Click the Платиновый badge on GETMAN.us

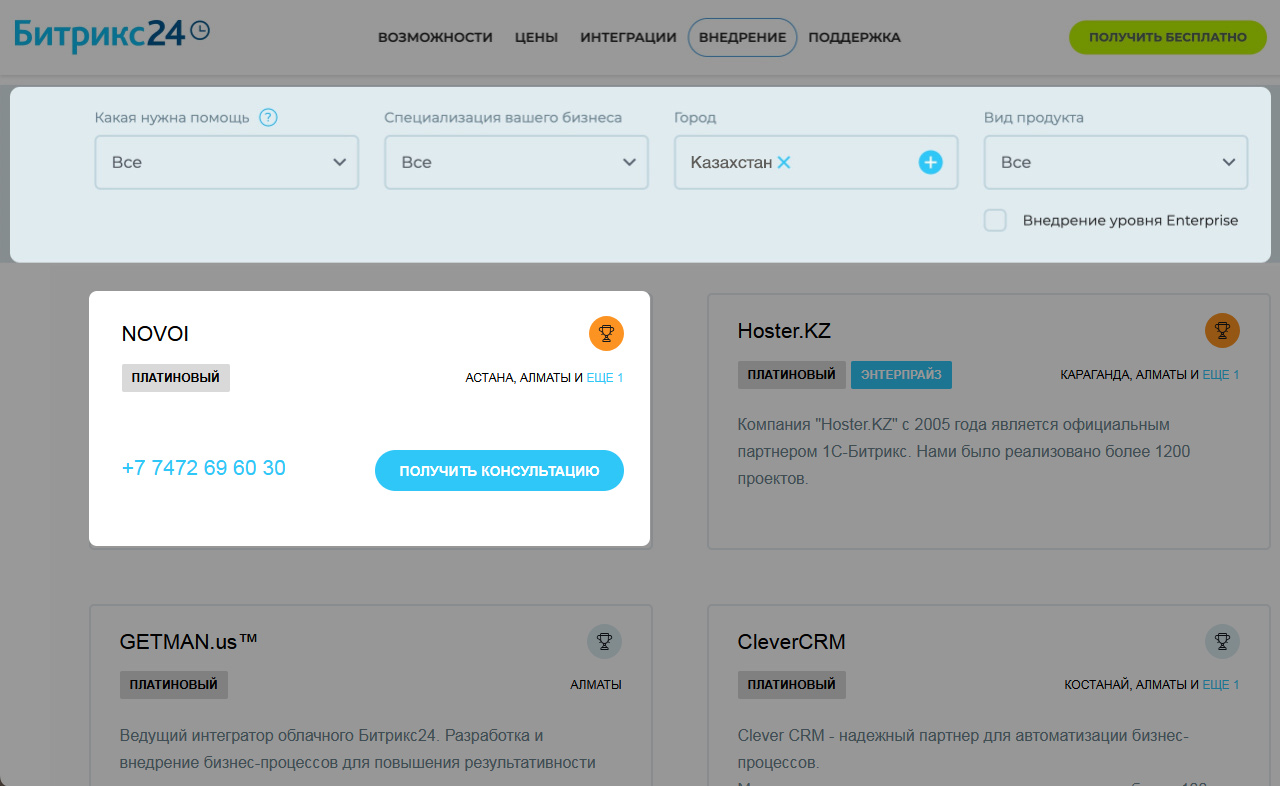tap(174, 685)
